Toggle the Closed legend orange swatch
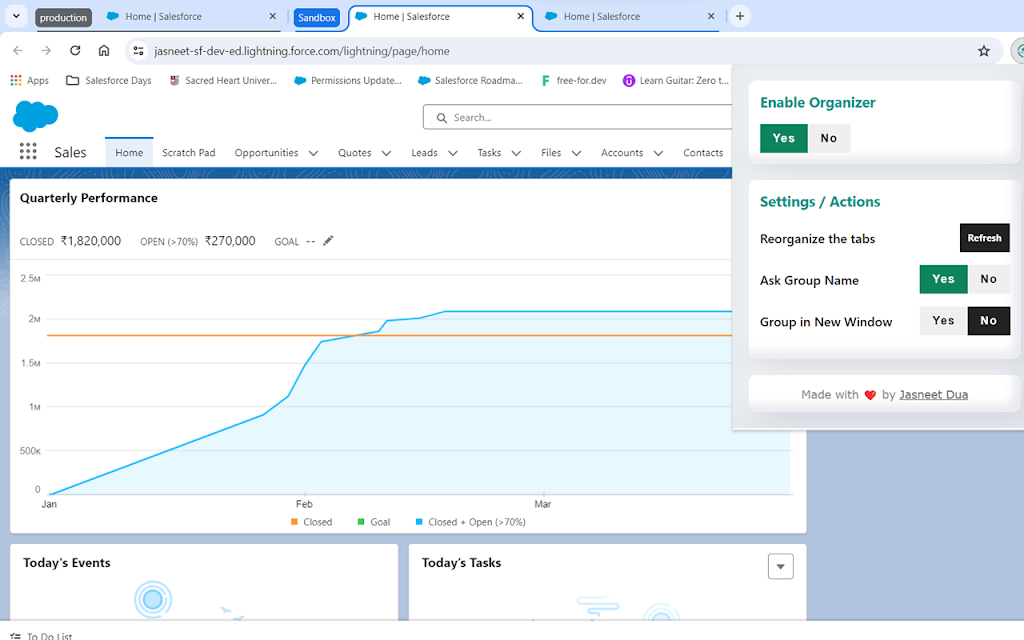Image resolution: width=1024 pixels, height=640 pixels. pos(295,522)
